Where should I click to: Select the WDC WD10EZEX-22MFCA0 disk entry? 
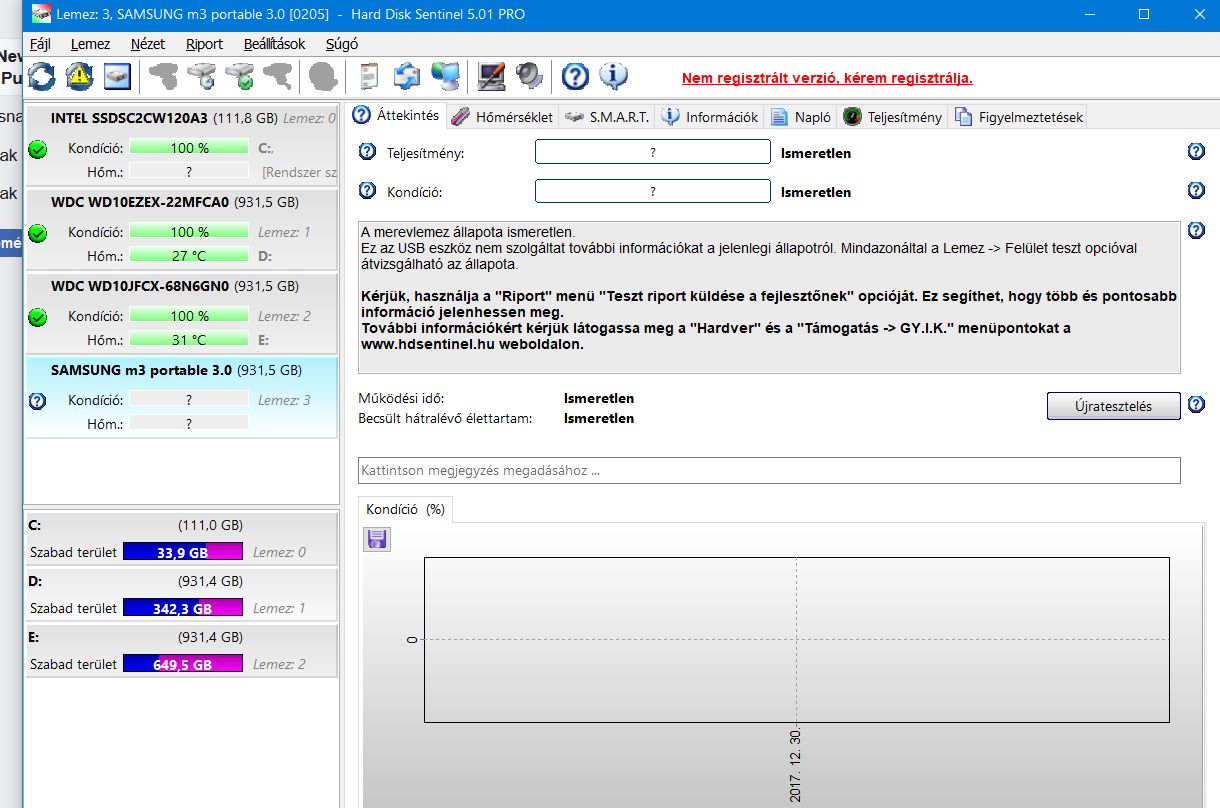pos(181,229)
